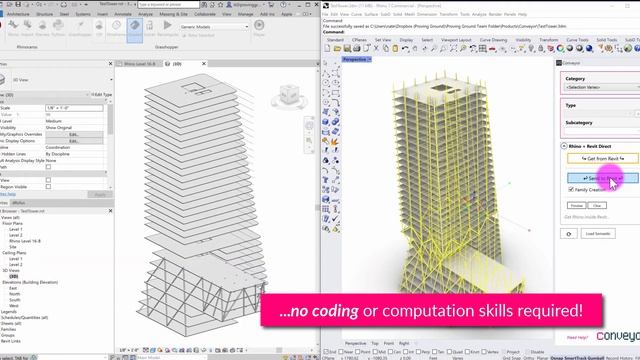Switch to Top viewport tab at bottom
Image resolution: width=640 pixels, height=360 pixels.
click(375, 343)
